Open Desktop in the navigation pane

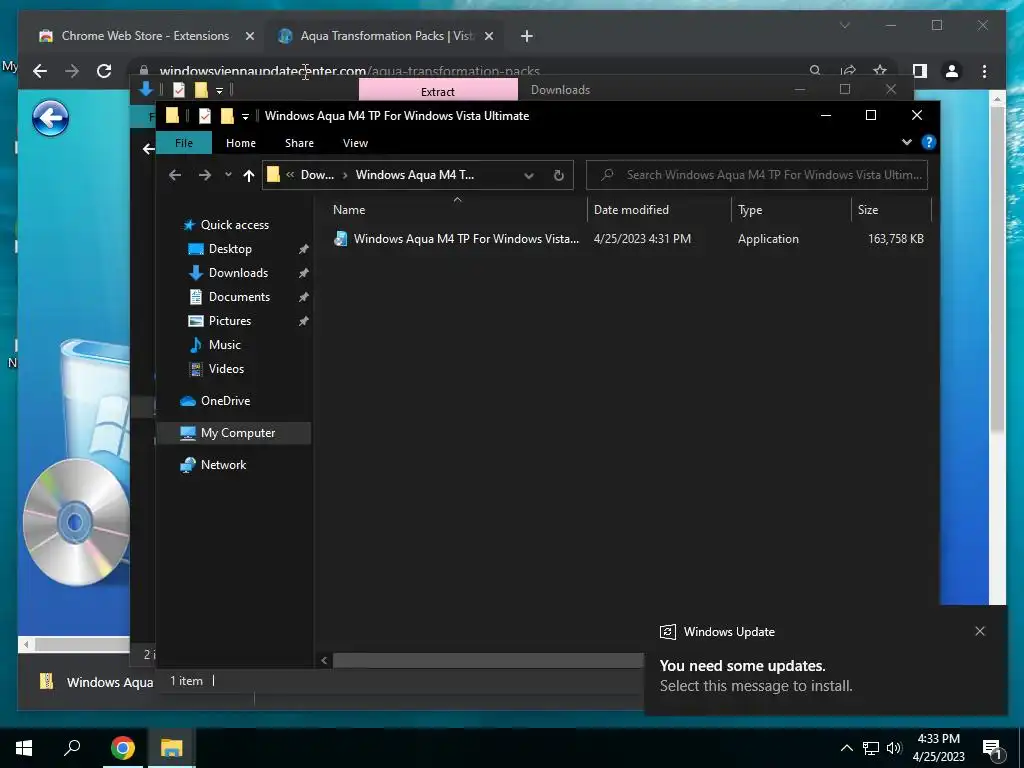230,249
